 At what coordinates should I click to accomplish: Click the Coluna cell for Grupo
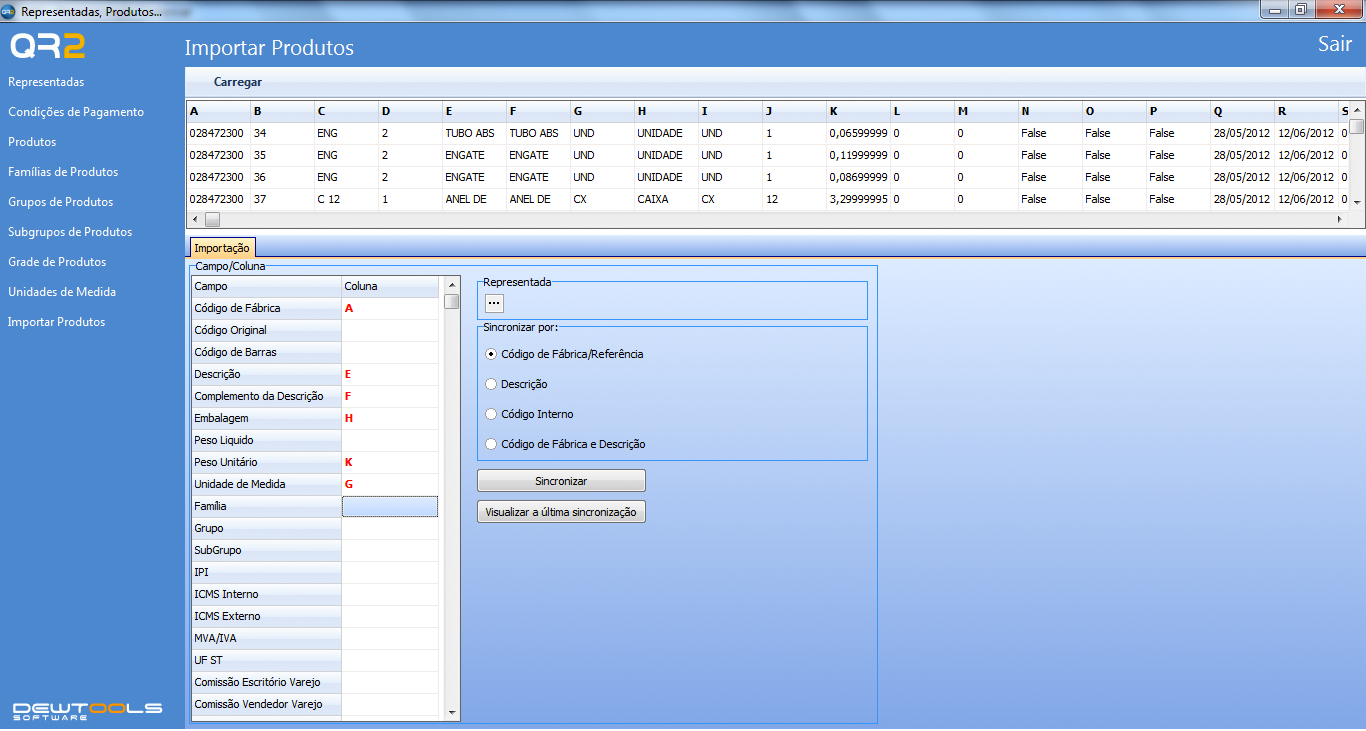pos(390,528)
